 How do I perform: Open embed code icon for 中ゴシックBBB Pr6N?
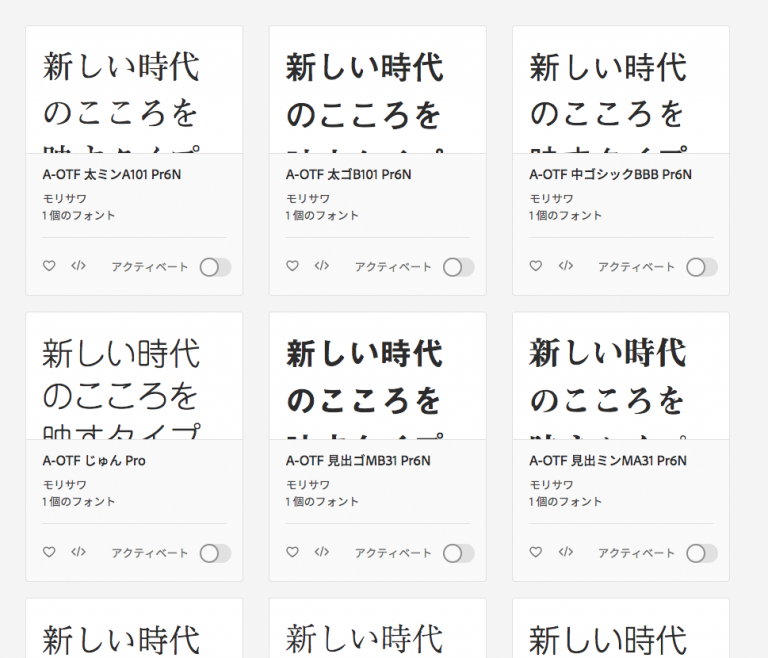pos(566,266)
